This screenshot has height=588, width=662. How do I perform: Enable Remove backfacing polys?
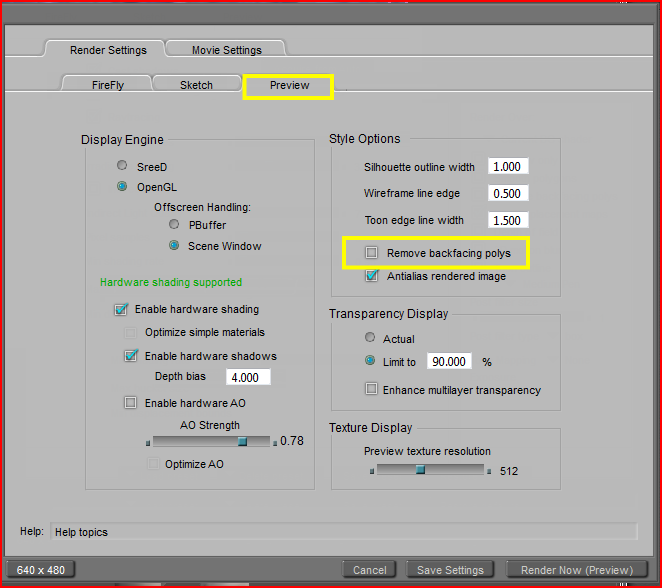click(372, 252)
